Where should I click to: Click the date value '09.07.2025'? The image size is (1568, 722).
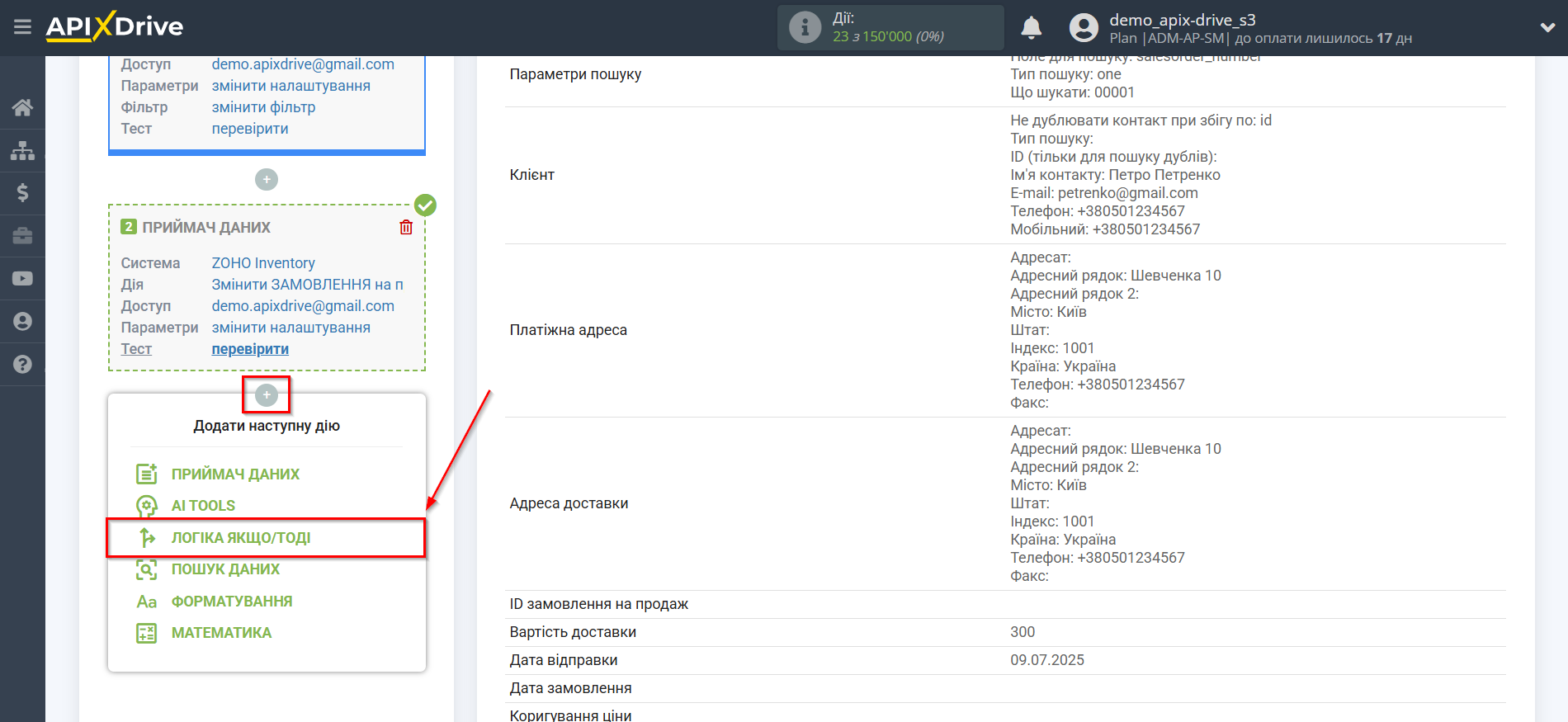[1047, 660]
